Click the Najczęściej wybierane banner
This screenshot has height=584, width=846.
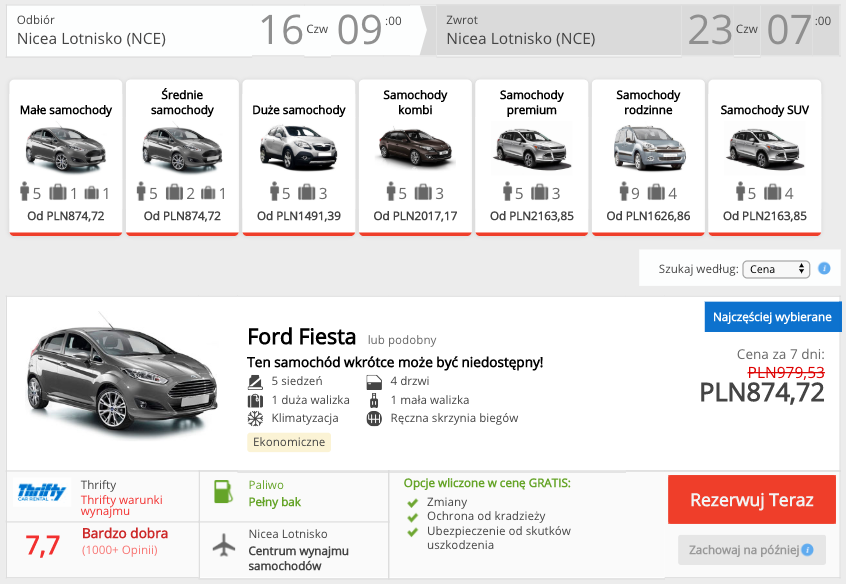[771, 315]
